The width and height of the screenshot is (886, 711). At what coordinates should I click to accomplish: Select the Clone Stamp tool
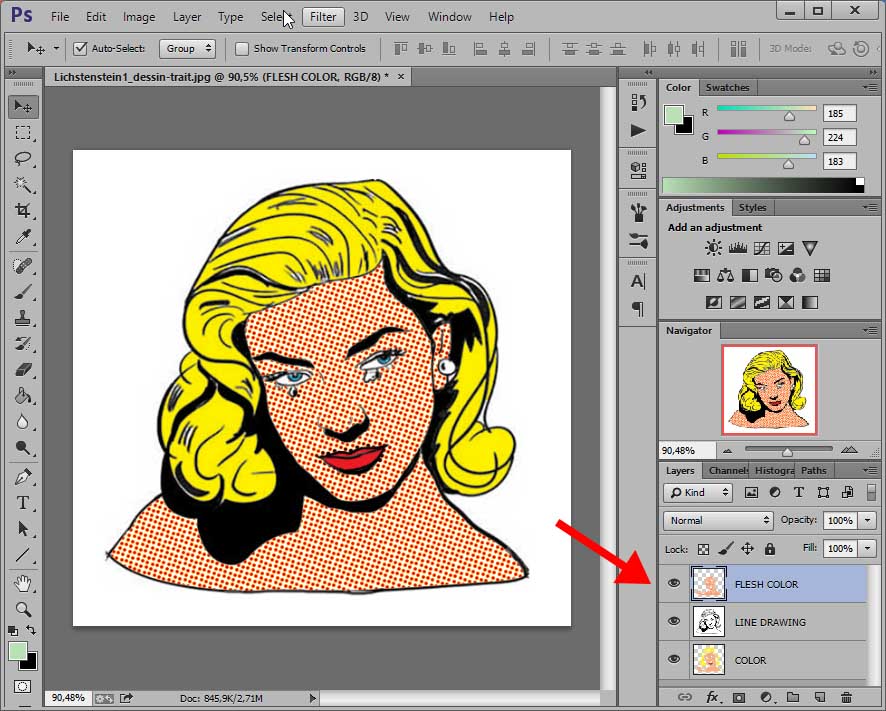coord(23,318)
